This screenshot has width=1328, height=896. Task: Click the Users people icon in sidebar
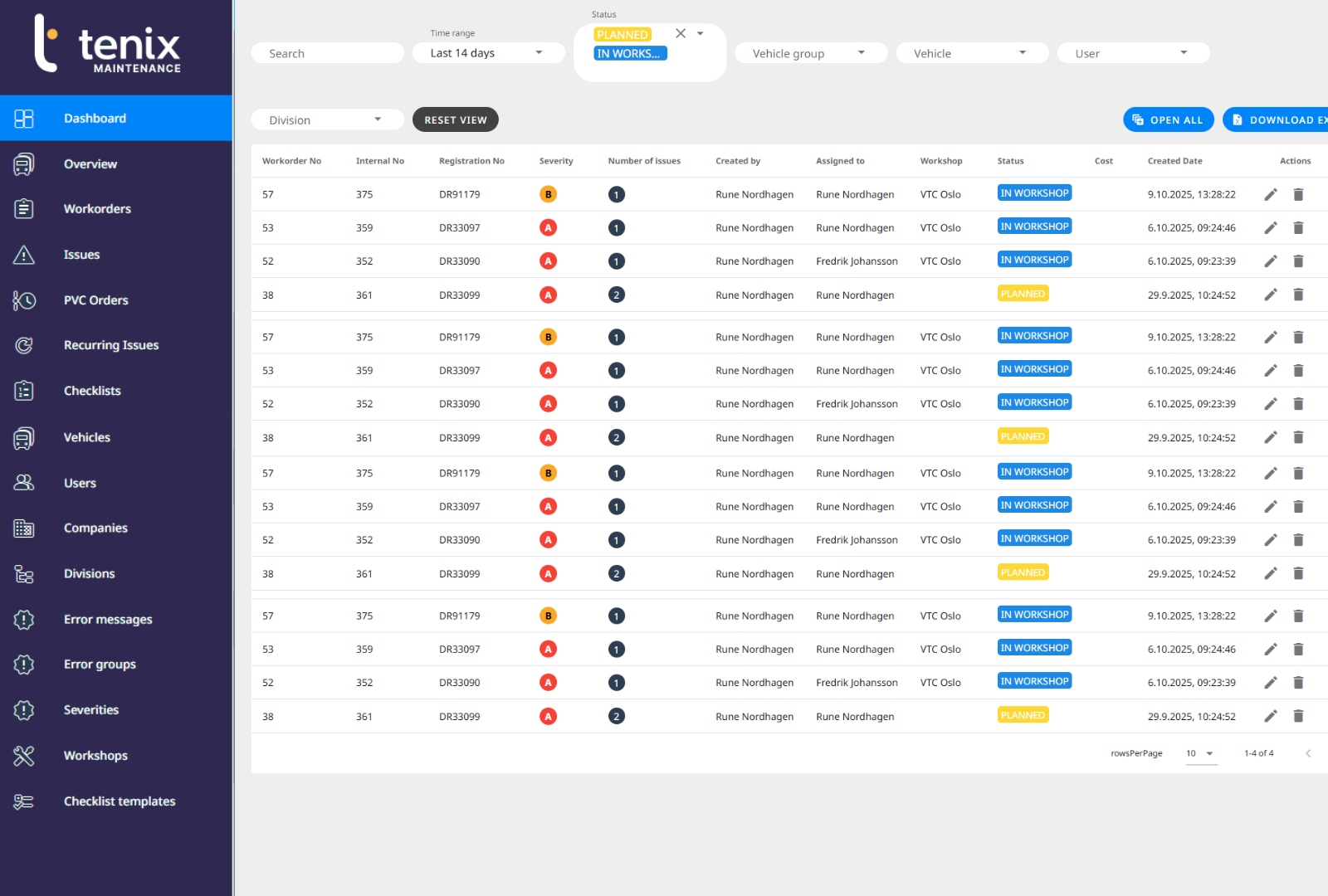[x=24, y=483]
